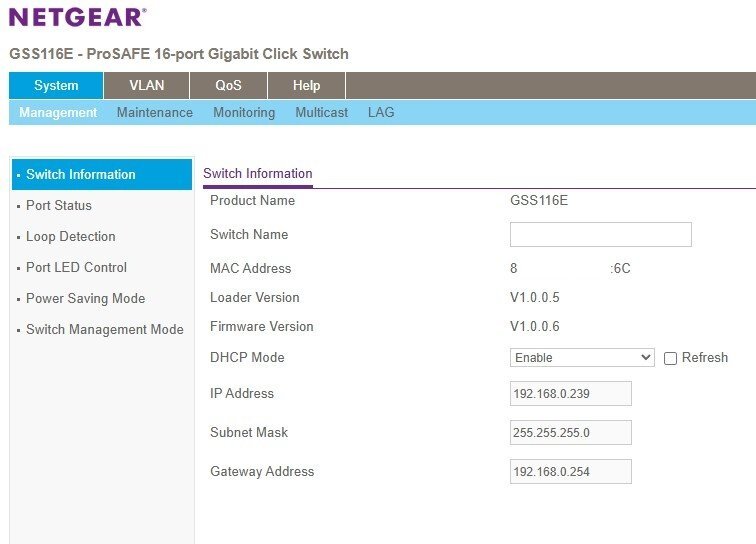Image resolution: width=756 pixels, height=544 pixels.
Task: Open the Monitoring submenu
Action: [x=244, y=112]
